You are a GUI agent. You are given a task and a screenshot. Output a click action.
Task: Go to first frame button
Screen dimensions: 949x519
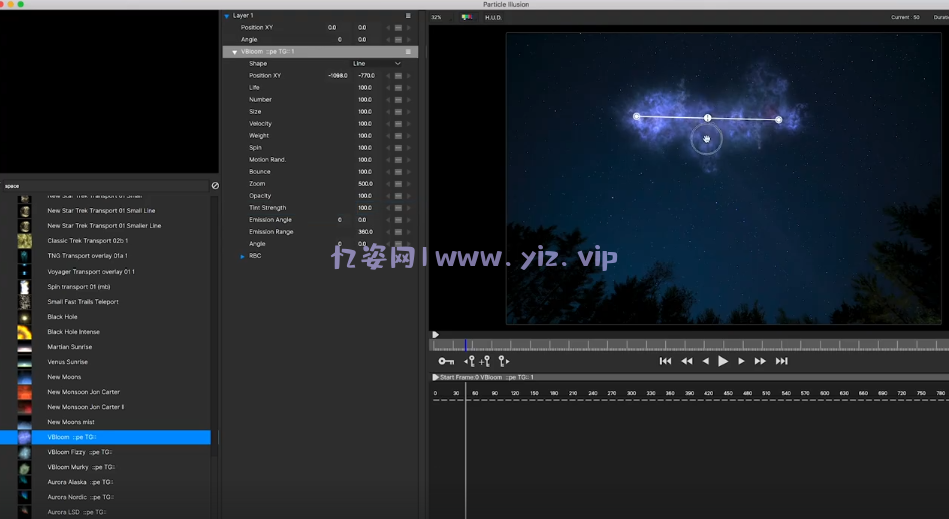665,361
